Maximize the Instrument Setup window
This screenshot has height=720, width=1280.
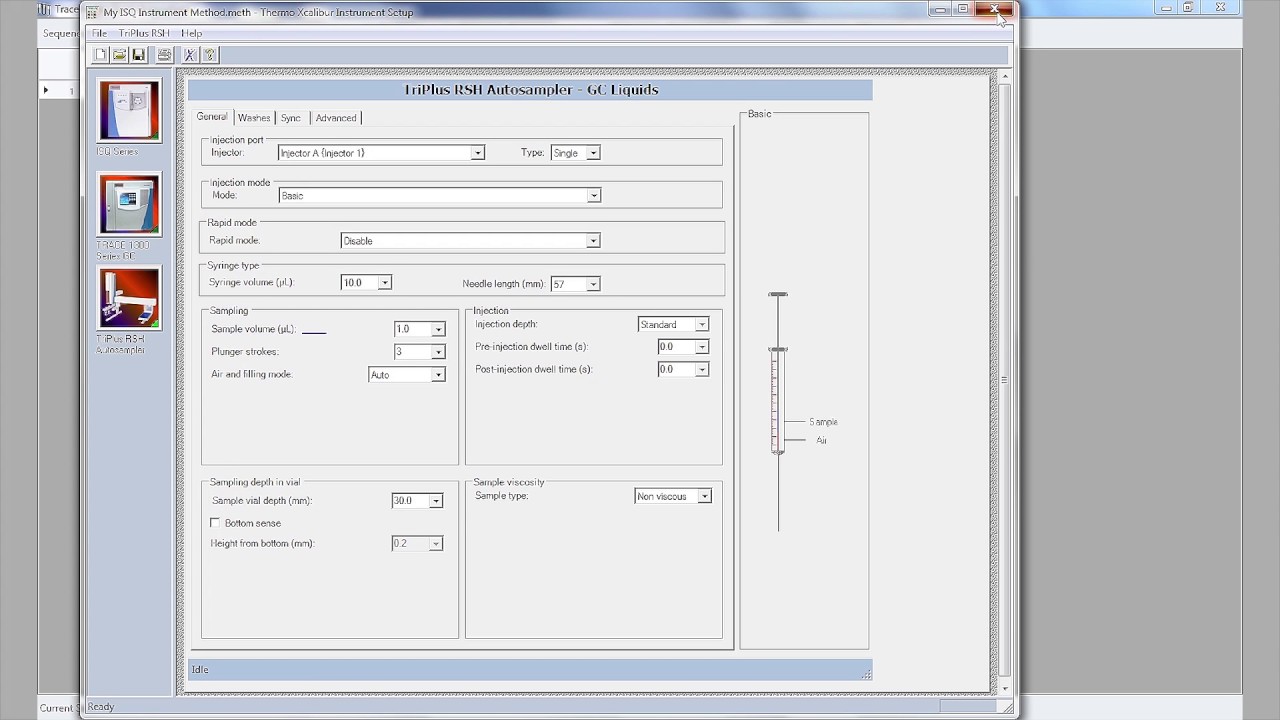pyautogui.click(x=963, y=9)
